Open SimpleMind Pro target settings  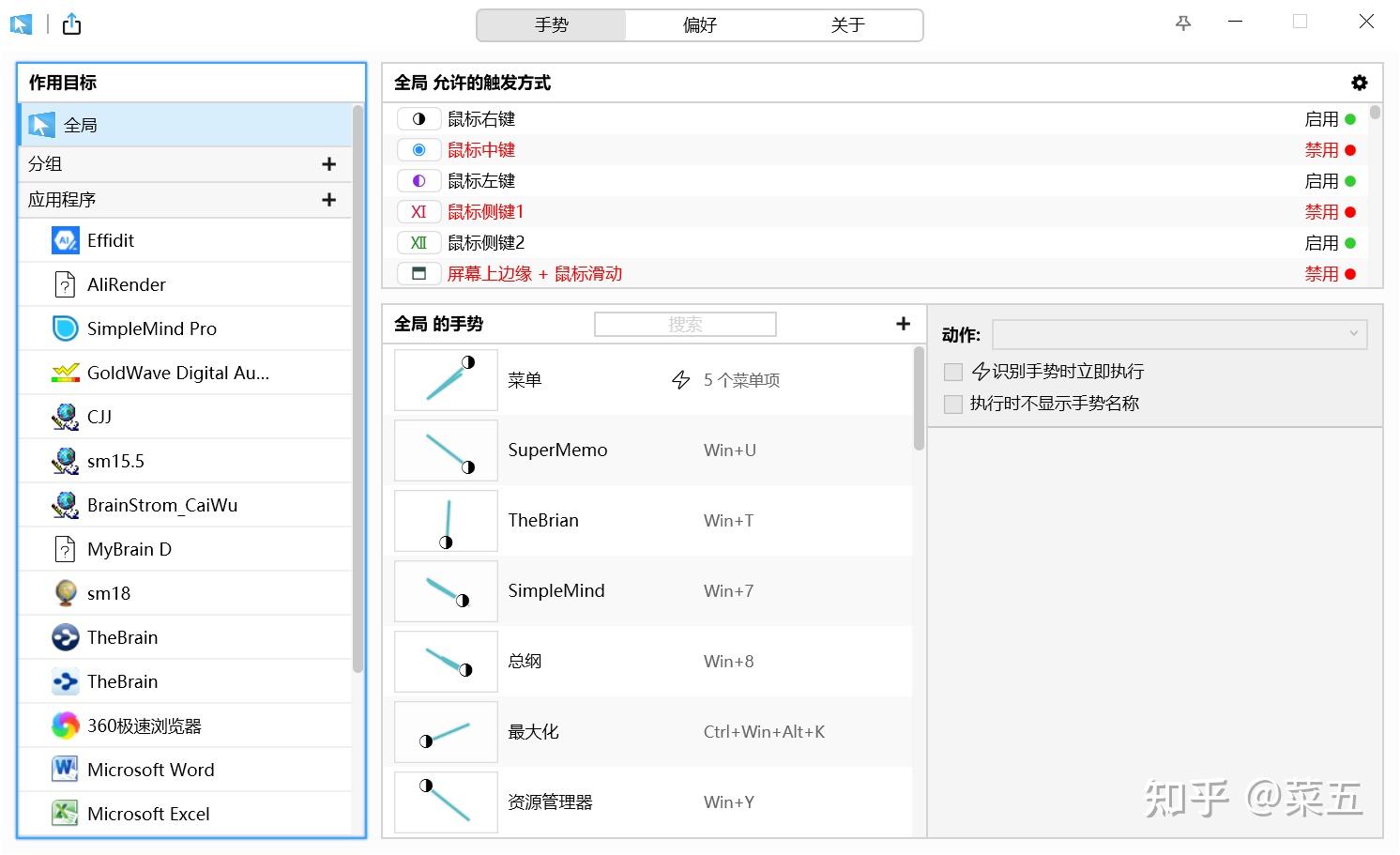click(151, 328)
